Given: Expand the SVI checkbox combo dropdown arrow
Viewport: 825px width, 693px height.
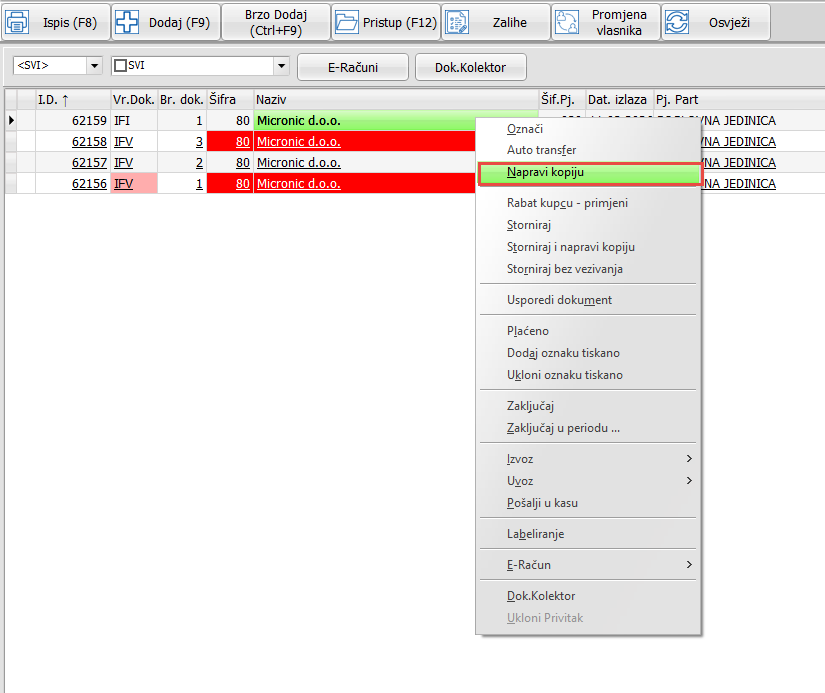Looking at the screenshot, I should click(281, 66).
